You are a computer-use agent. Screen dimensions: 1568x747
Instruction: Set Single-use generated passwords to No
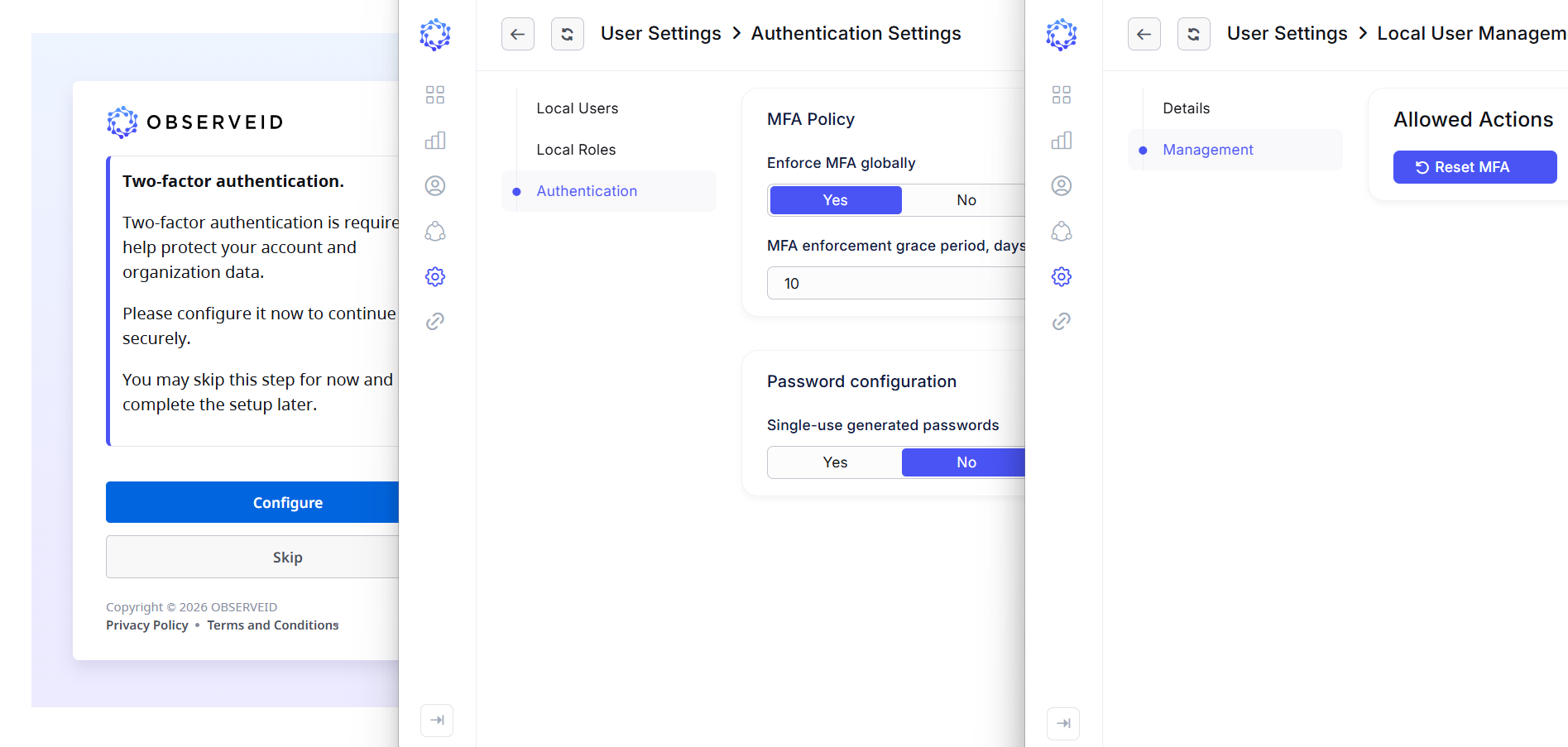(964, 462)
